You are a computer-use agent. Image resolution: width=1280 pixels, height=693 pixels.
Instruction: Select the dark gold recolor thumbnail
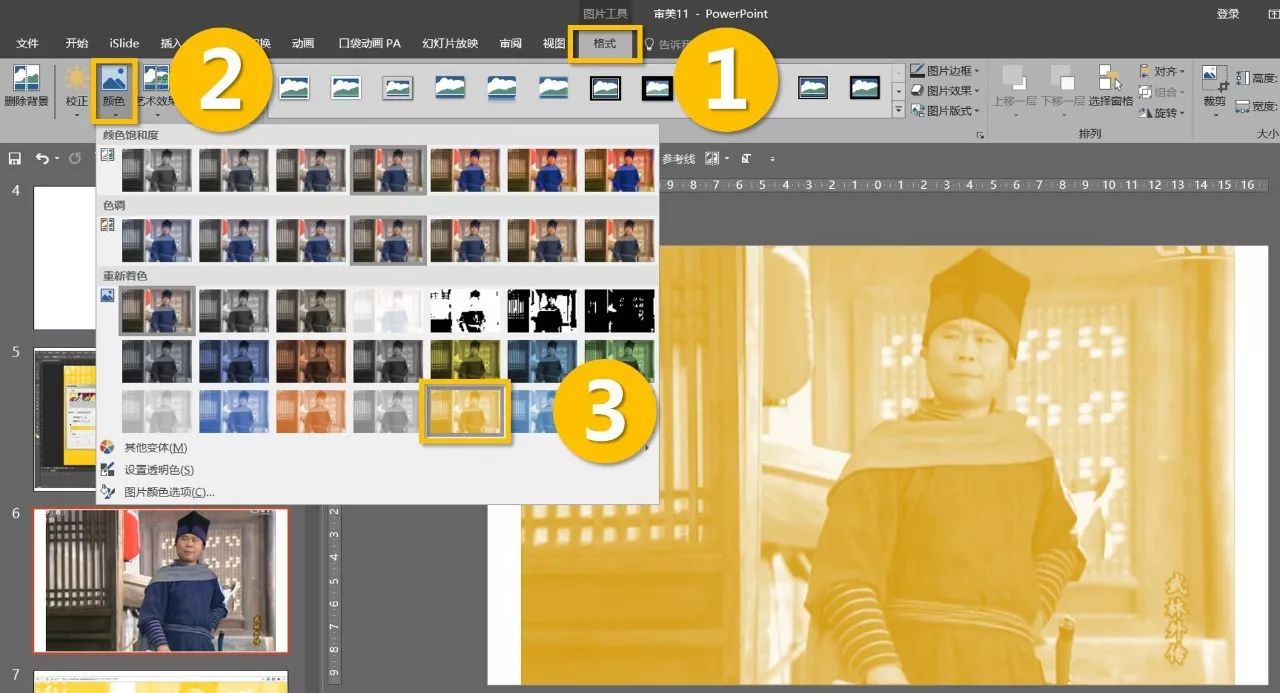click(x=465, y=361)
